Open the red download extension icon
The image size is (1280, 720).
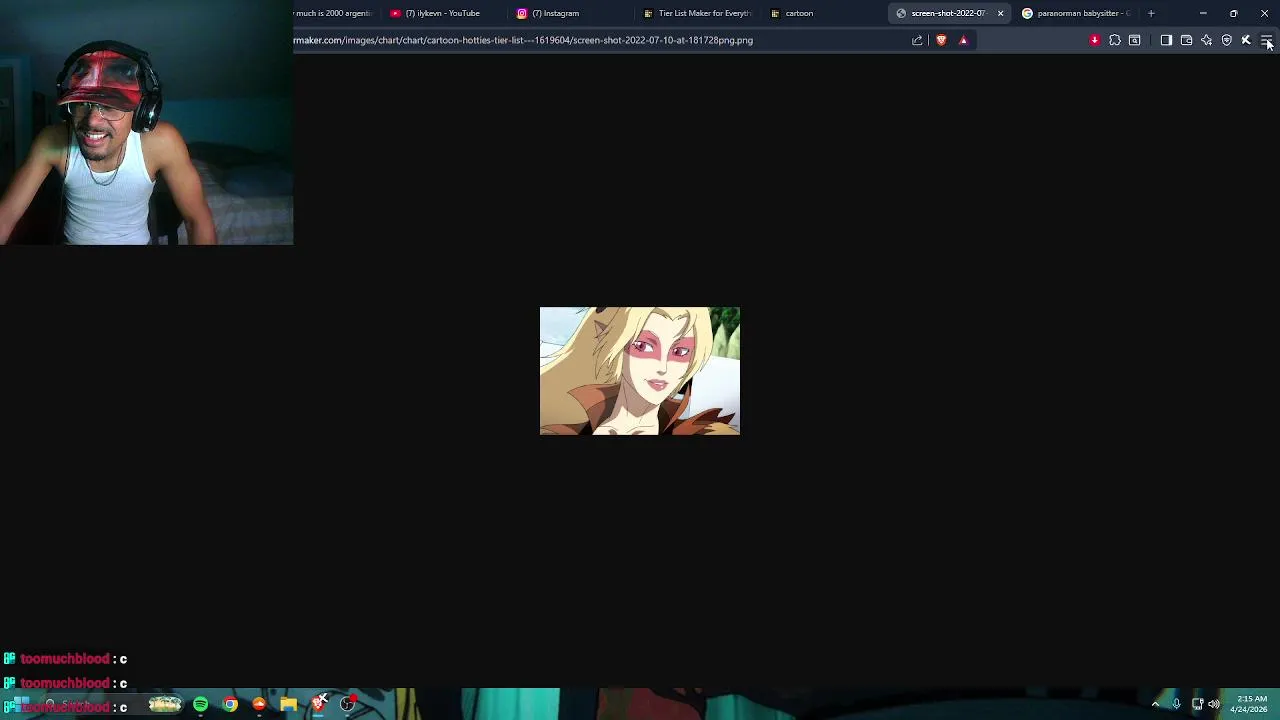[1094, 40]
